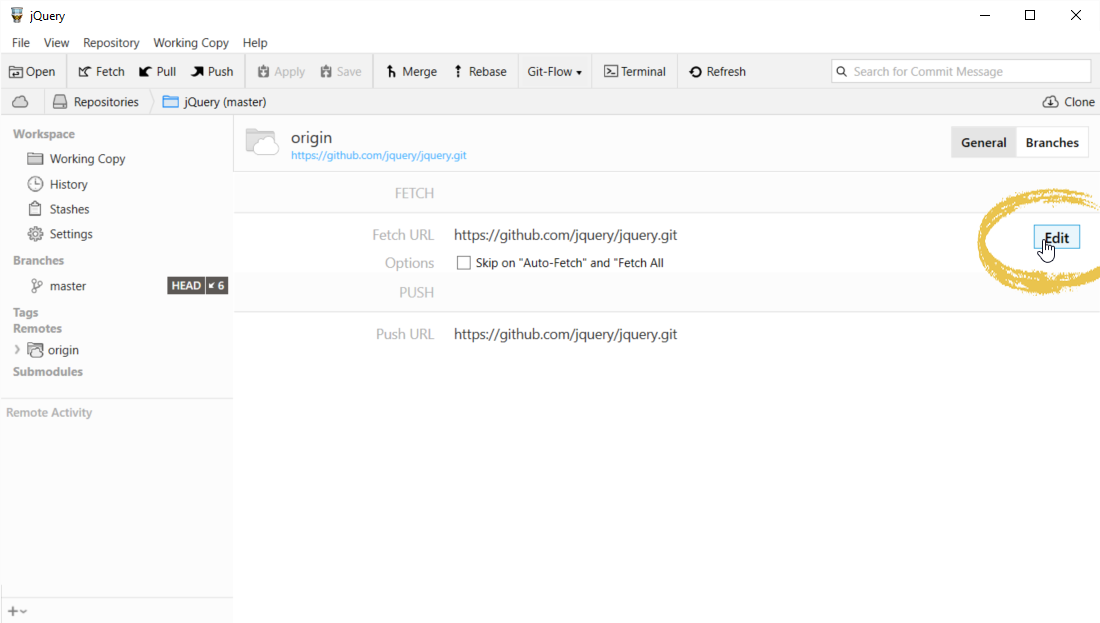
Task: Click the Fetch toolbar icon
Action: click(85, 72)
